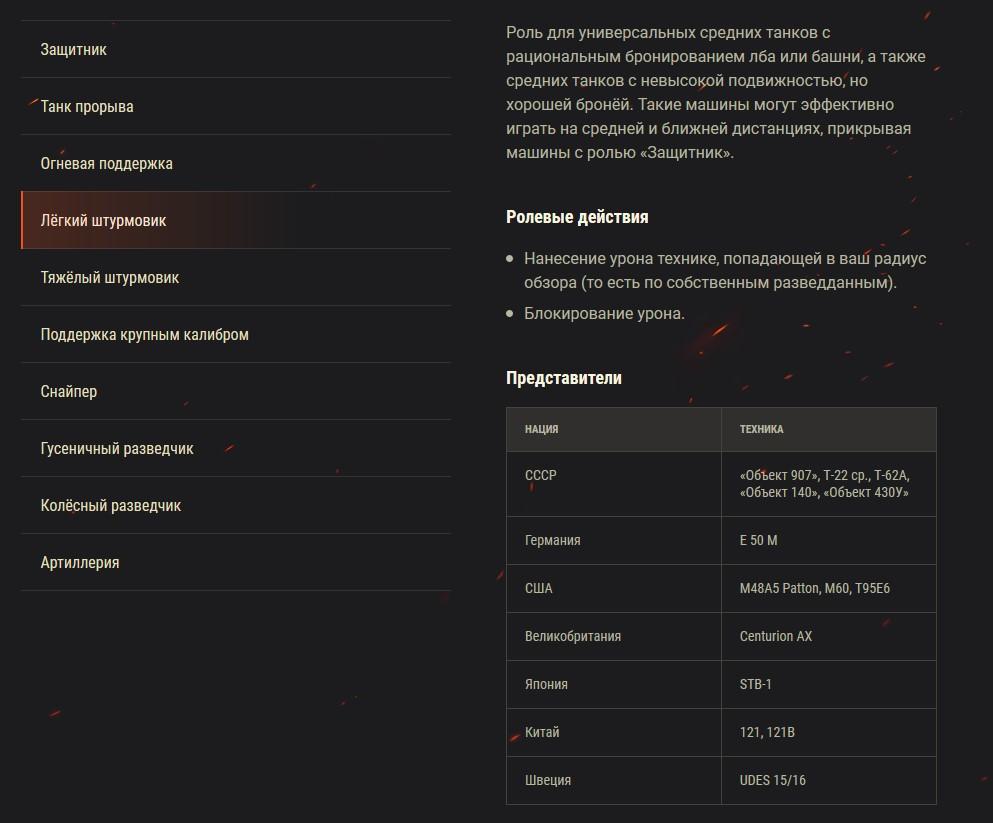This screenshot has width=993, height=823.
Task: Select the Танк прорыва menu item
Action: point(87,106)
